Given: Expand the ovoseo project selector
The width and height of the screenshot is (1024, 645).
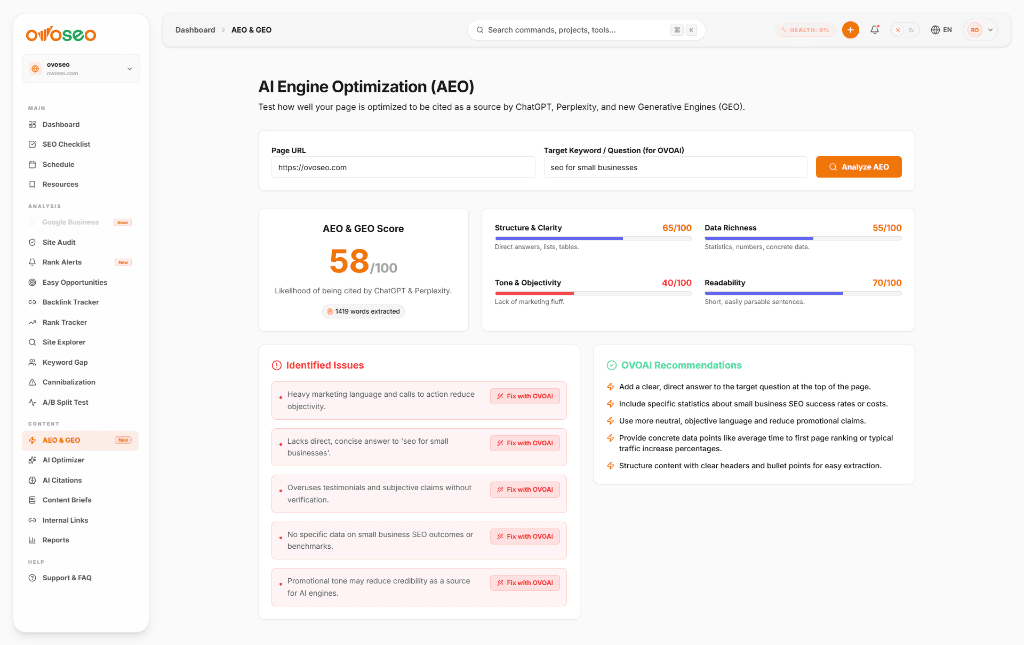Looking at the screenshot, I should [x=81, y=69].
